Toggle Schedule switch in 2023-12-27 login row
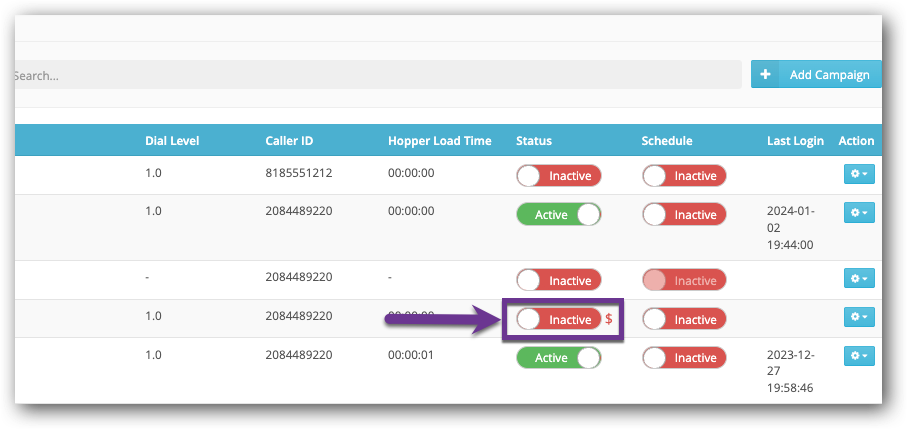The height and width of the screenshot is (429, 907). [683, 358]
